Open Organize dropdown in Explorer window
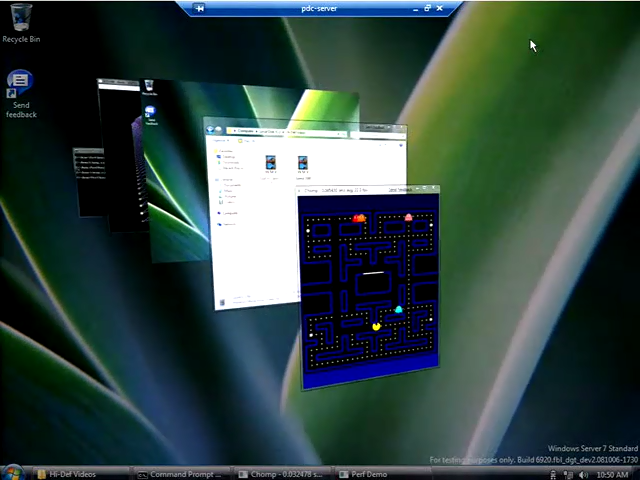Image resolution: width=640 pixels, height=480 pixels. click(222, 140)
